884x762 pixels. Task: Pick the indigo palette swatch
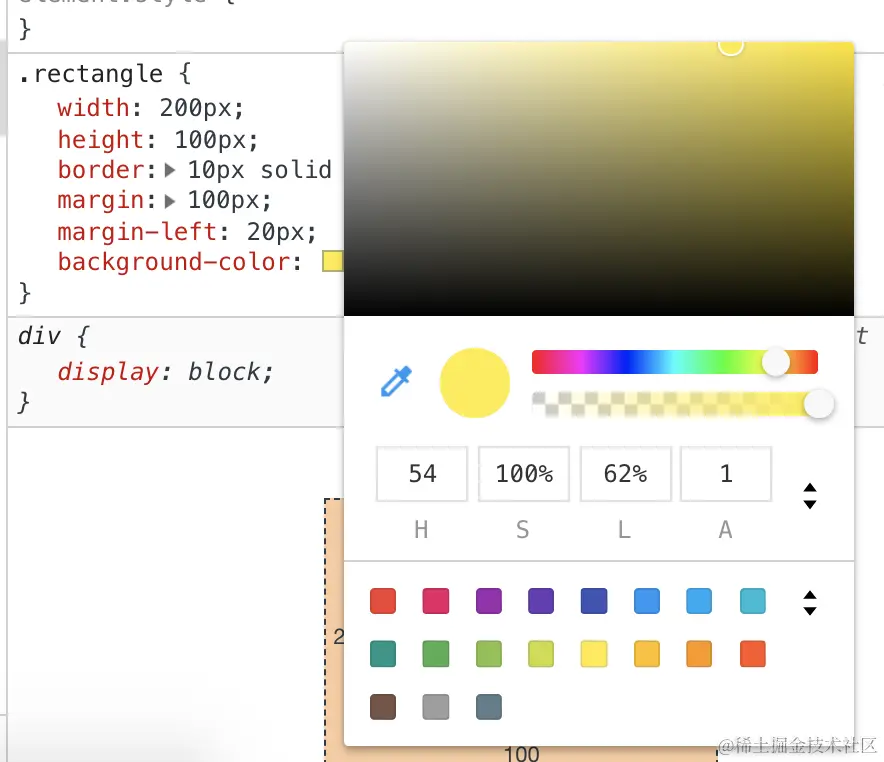594,601
